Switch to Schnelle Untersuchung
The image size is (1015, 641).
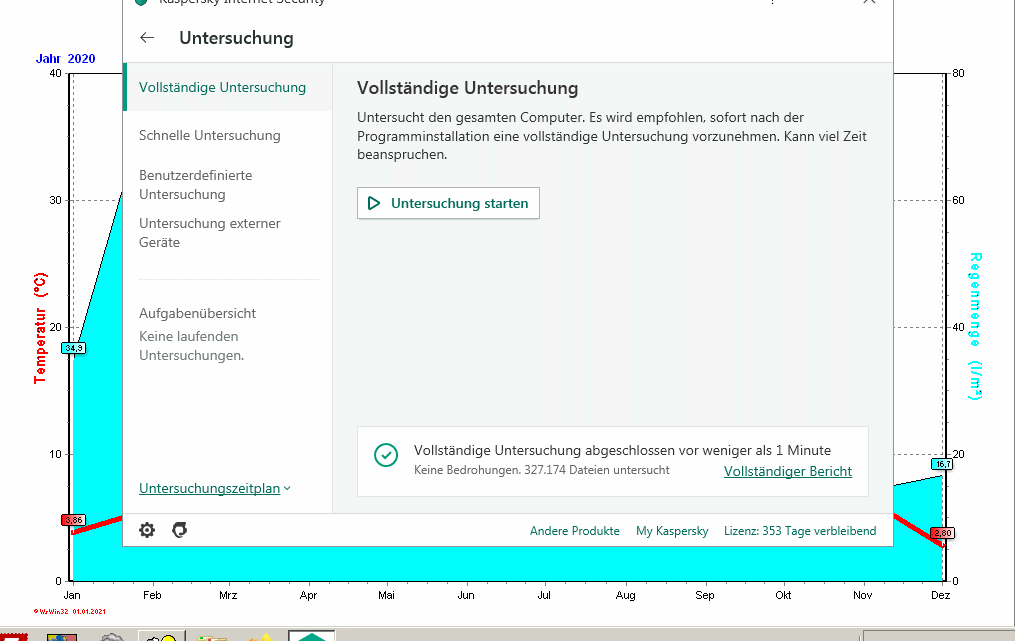click(x=210, y=135)
